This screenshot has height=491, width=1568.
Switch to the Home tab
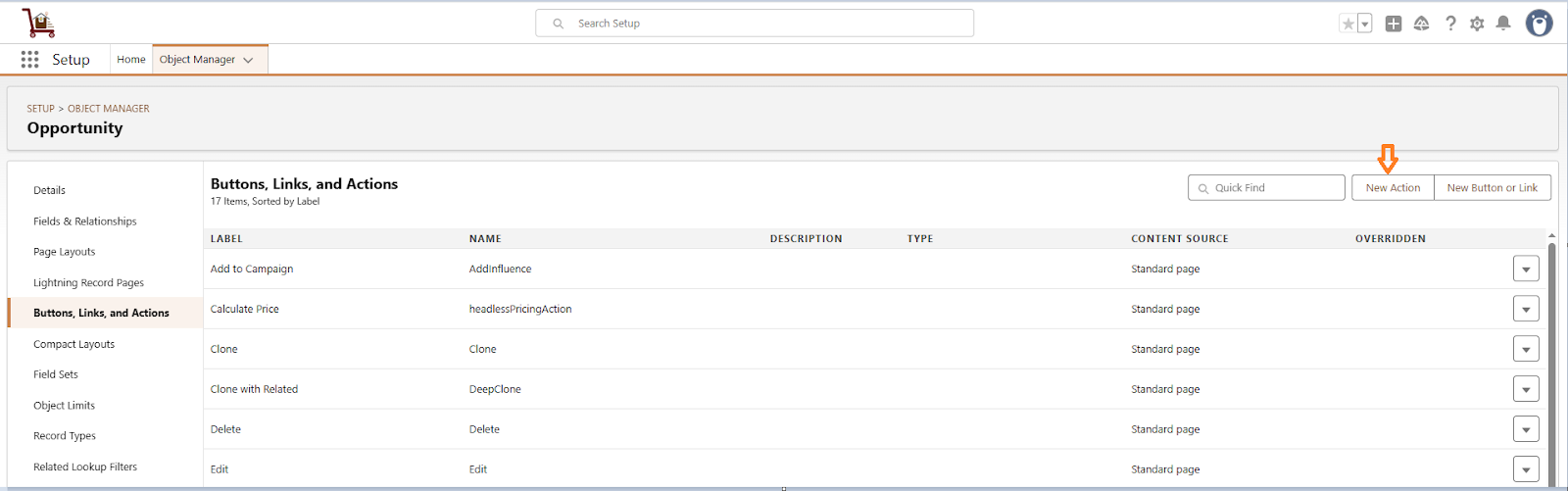[131, 60]
